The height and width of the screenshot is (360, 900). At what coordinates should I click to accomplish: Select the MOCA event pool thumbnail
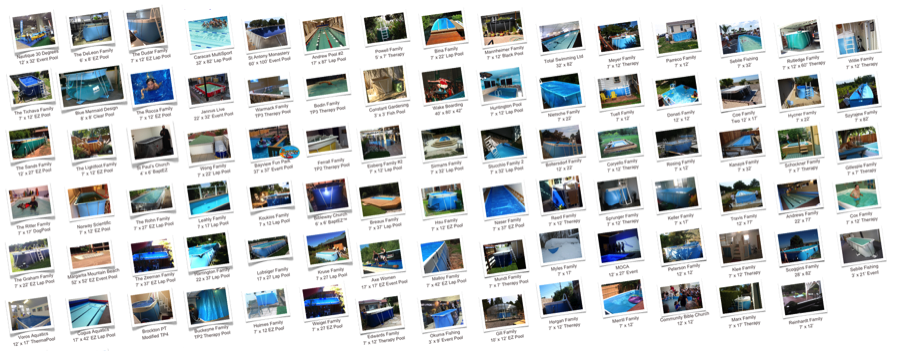point(619,246)
